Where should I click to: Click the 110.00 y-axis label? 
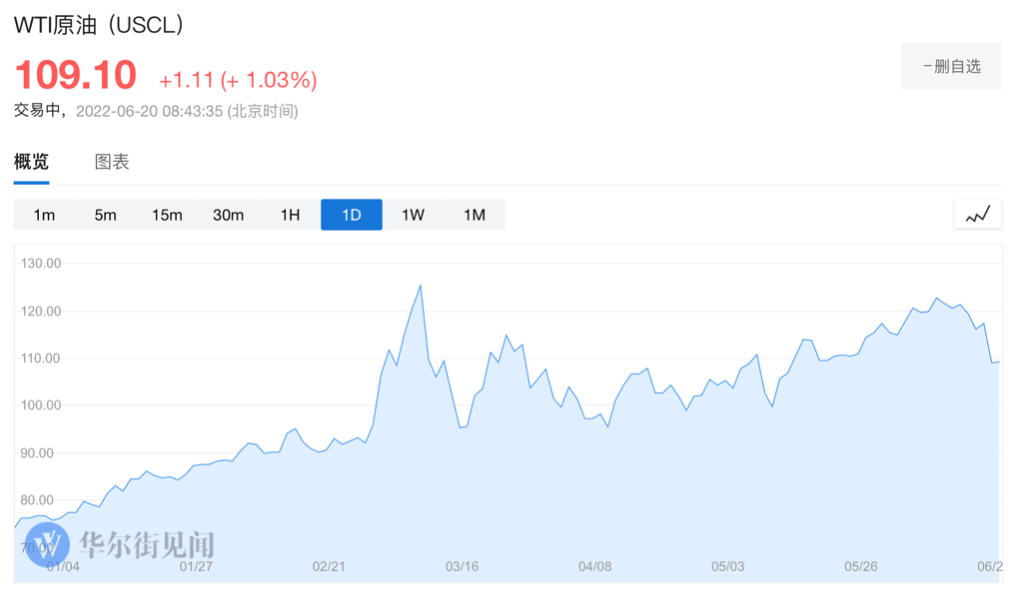[40, 358]
